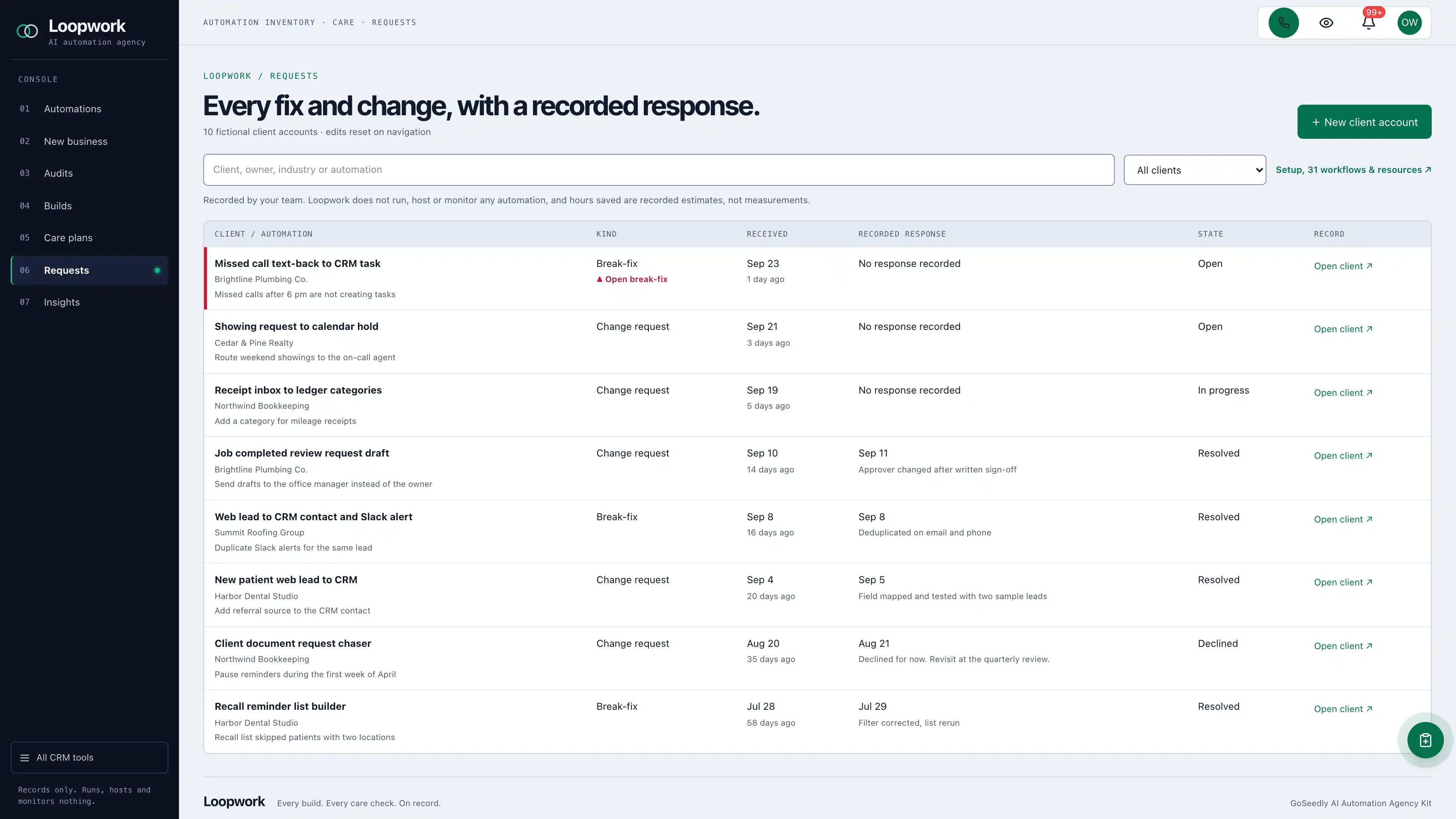Open Setup, 31 workflows & resources link
Image resolution: width=1456 pixels, height=819 pixels.
pos(1353,169)
